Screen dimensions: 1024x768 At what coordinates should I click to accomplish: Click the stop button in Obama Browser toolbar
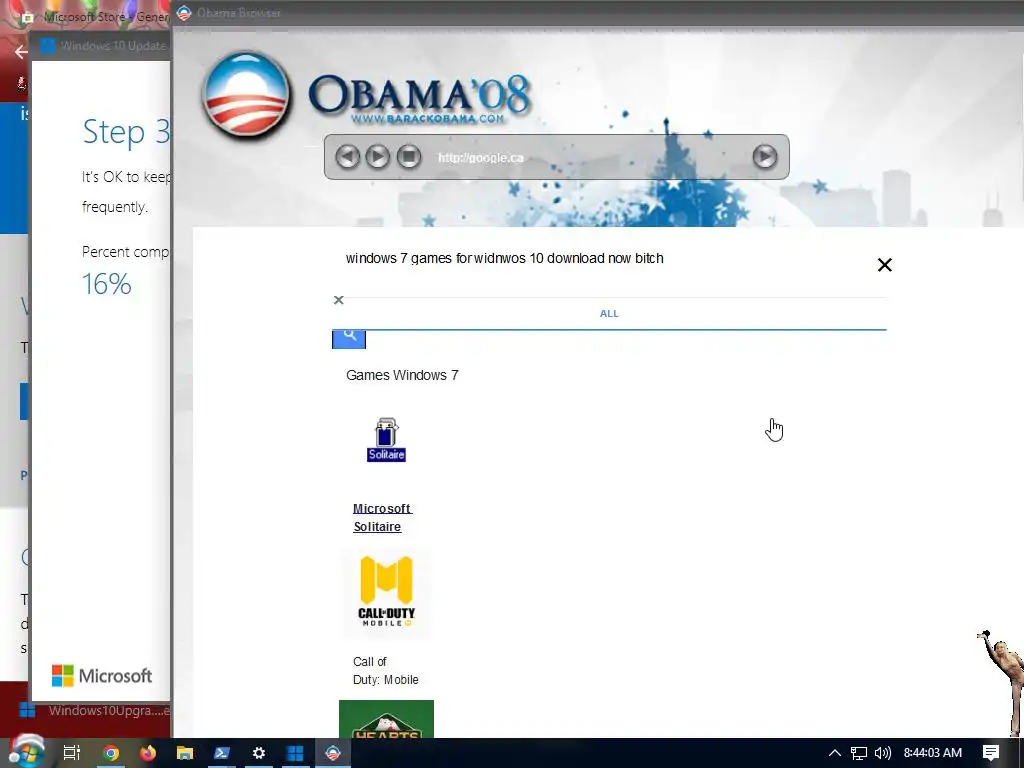[409, 157]
